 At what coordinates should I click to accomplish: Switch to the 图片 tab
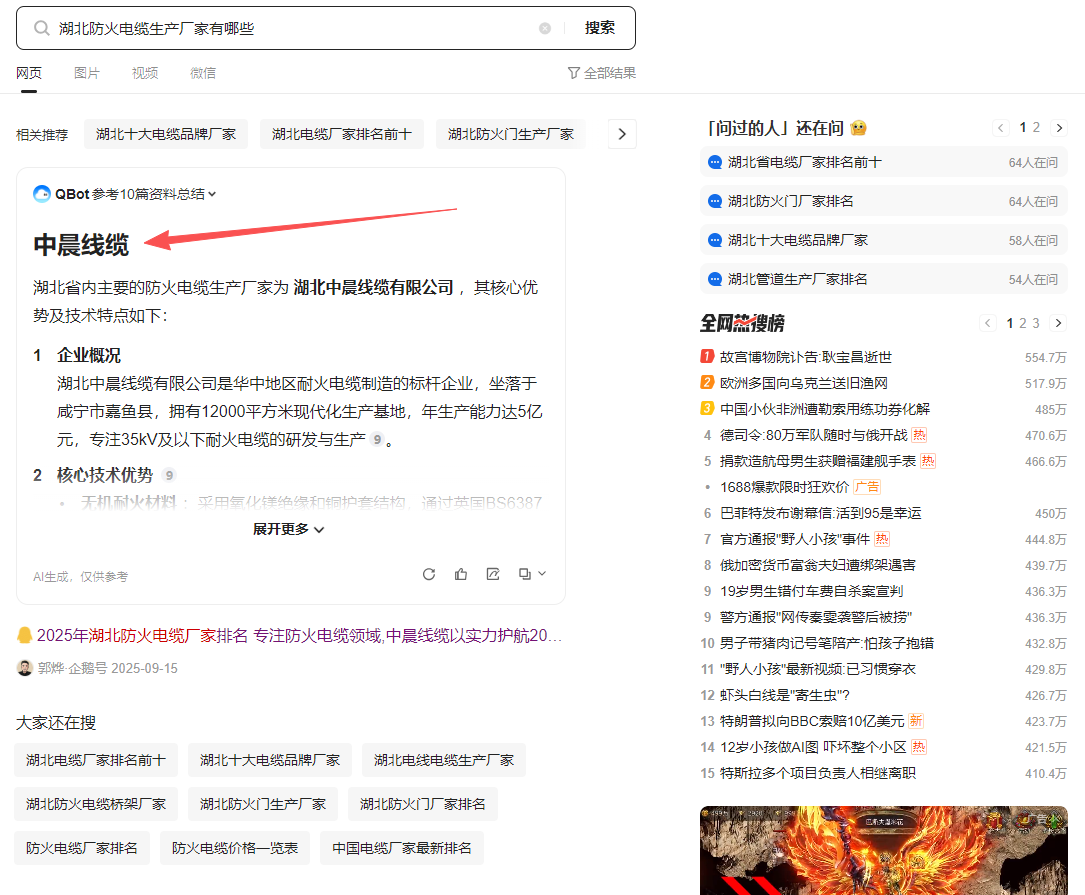(86, 72)
